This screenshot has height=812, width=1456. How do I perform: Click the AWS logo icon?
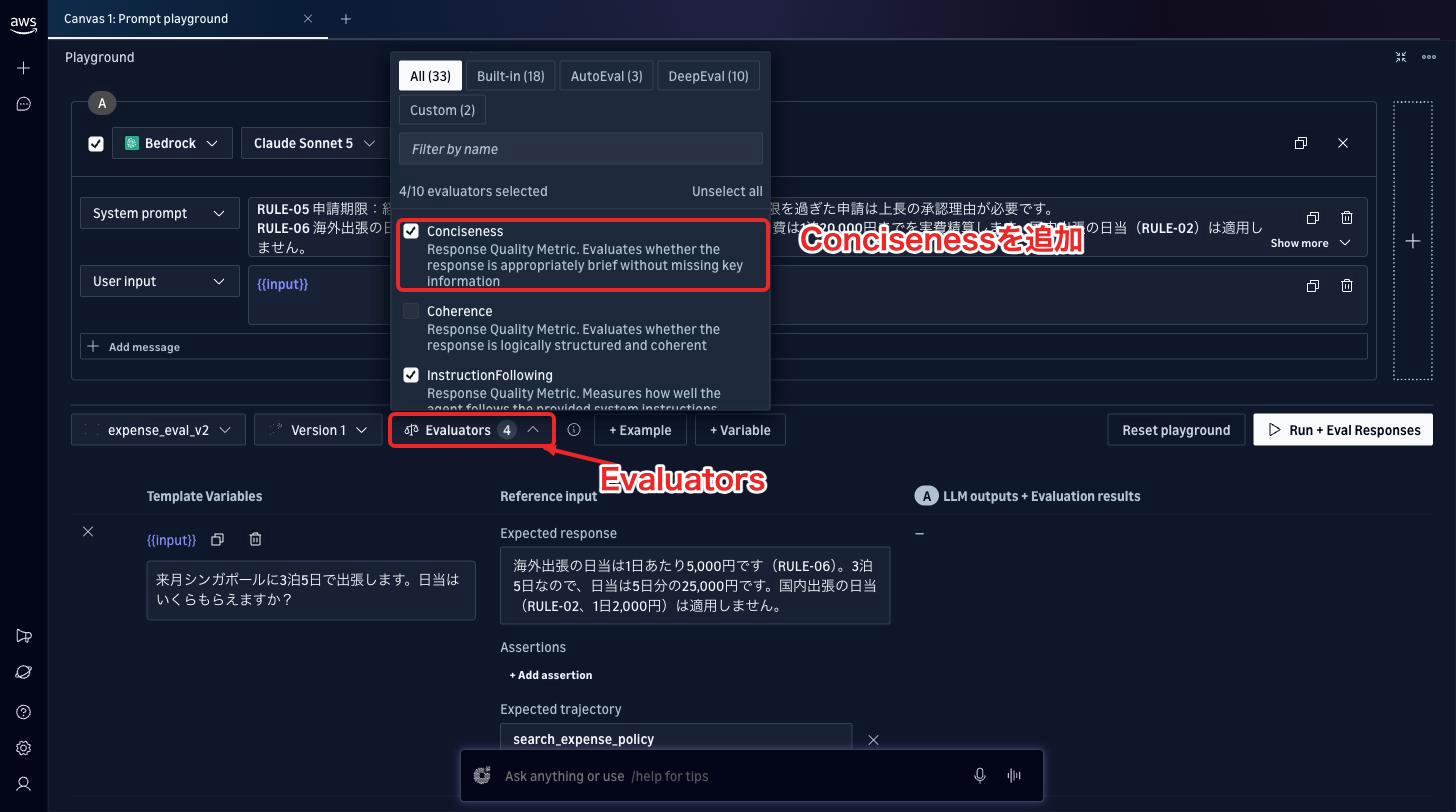click(23, 25)
